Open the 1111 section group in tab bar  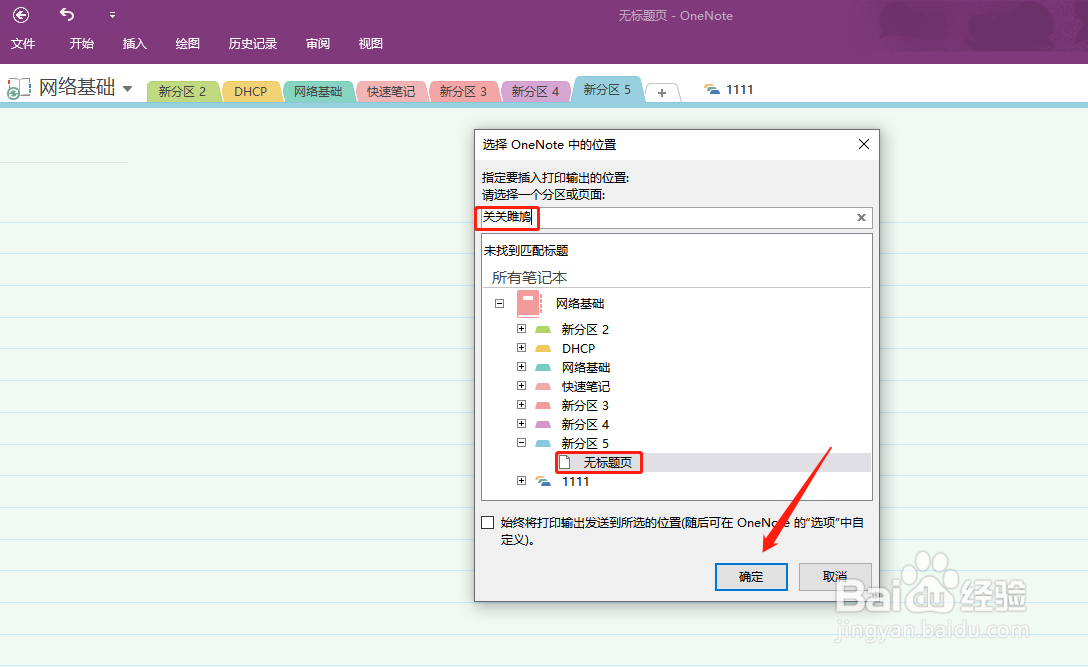[x=729, y=90]
